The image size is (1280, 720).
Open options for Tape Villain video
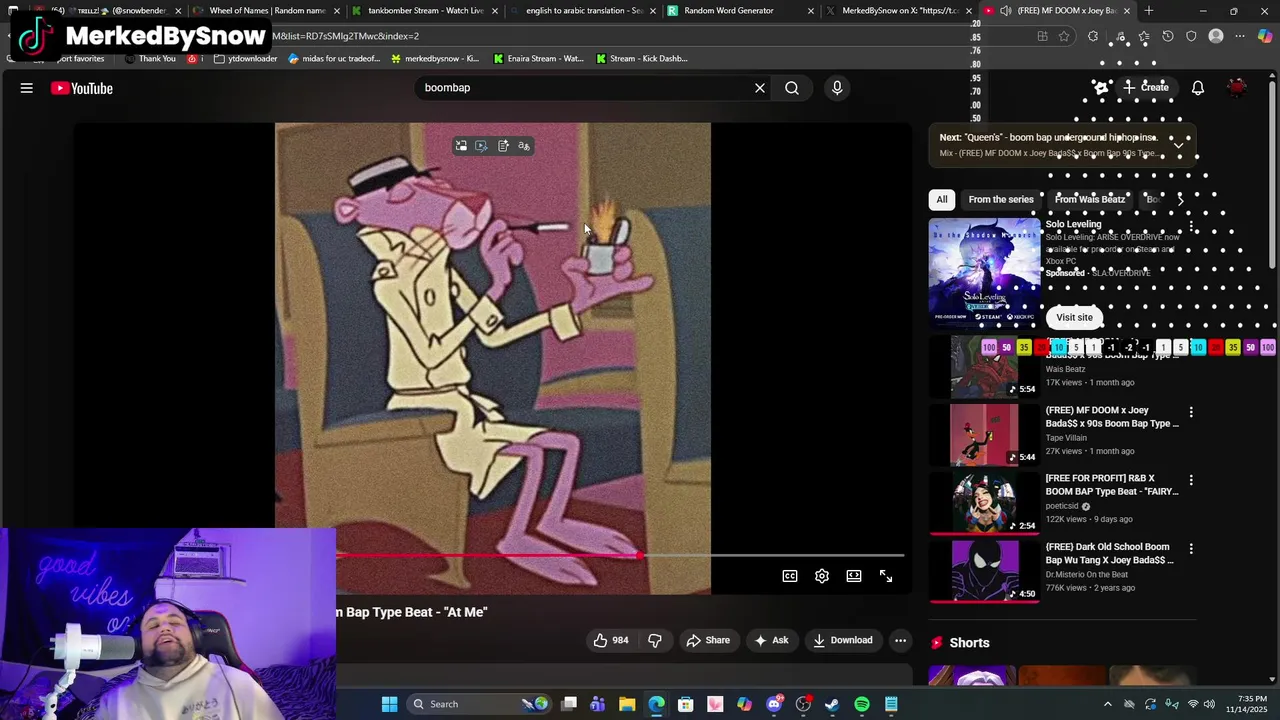pos(1191,412)
